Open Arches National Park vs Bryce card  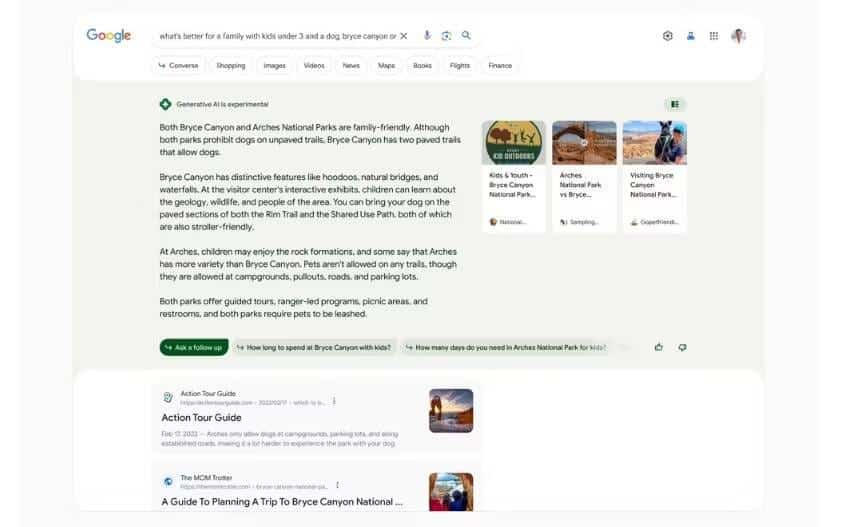pos(584,176)
